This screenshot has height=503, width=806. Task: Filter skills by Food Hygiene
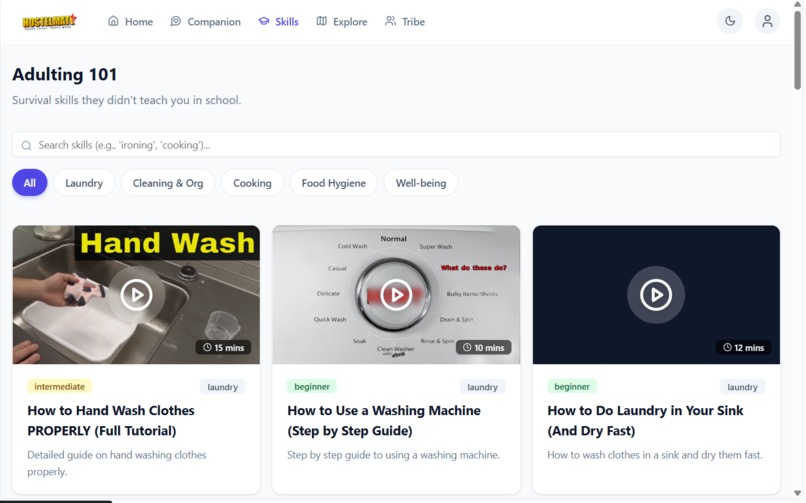tap(334, 183)
